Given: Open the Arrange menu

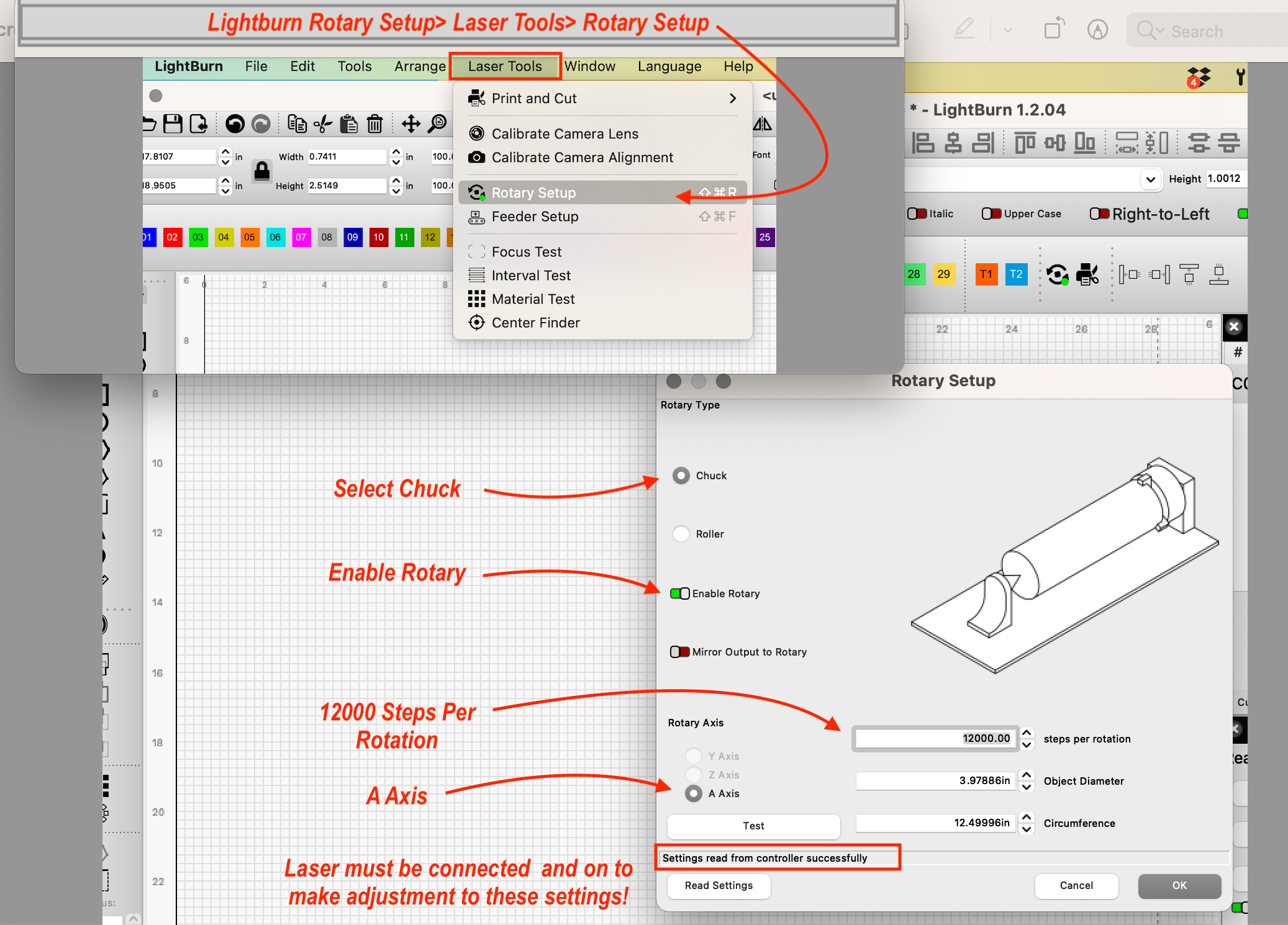Looking at the screenshot, I should click(420, 66).
